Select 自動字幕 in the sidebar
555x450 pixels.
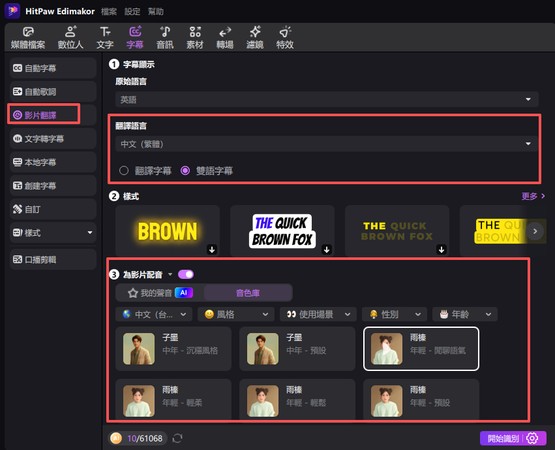[53, 68]
